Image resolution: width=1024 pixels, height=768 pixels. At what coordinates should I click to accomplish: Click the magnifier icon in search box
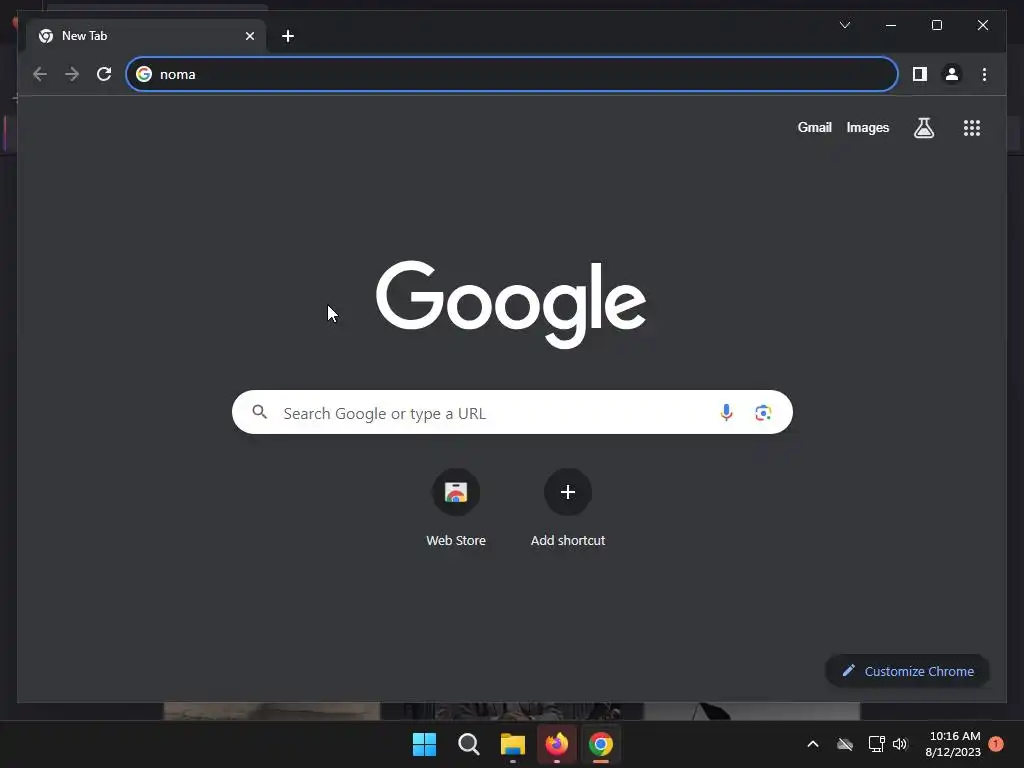[260, 412]
